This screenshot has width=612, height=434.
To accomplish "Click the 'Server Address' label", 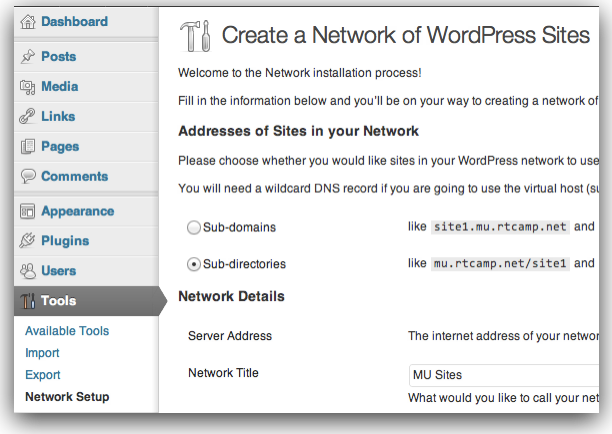I will 230,336.
